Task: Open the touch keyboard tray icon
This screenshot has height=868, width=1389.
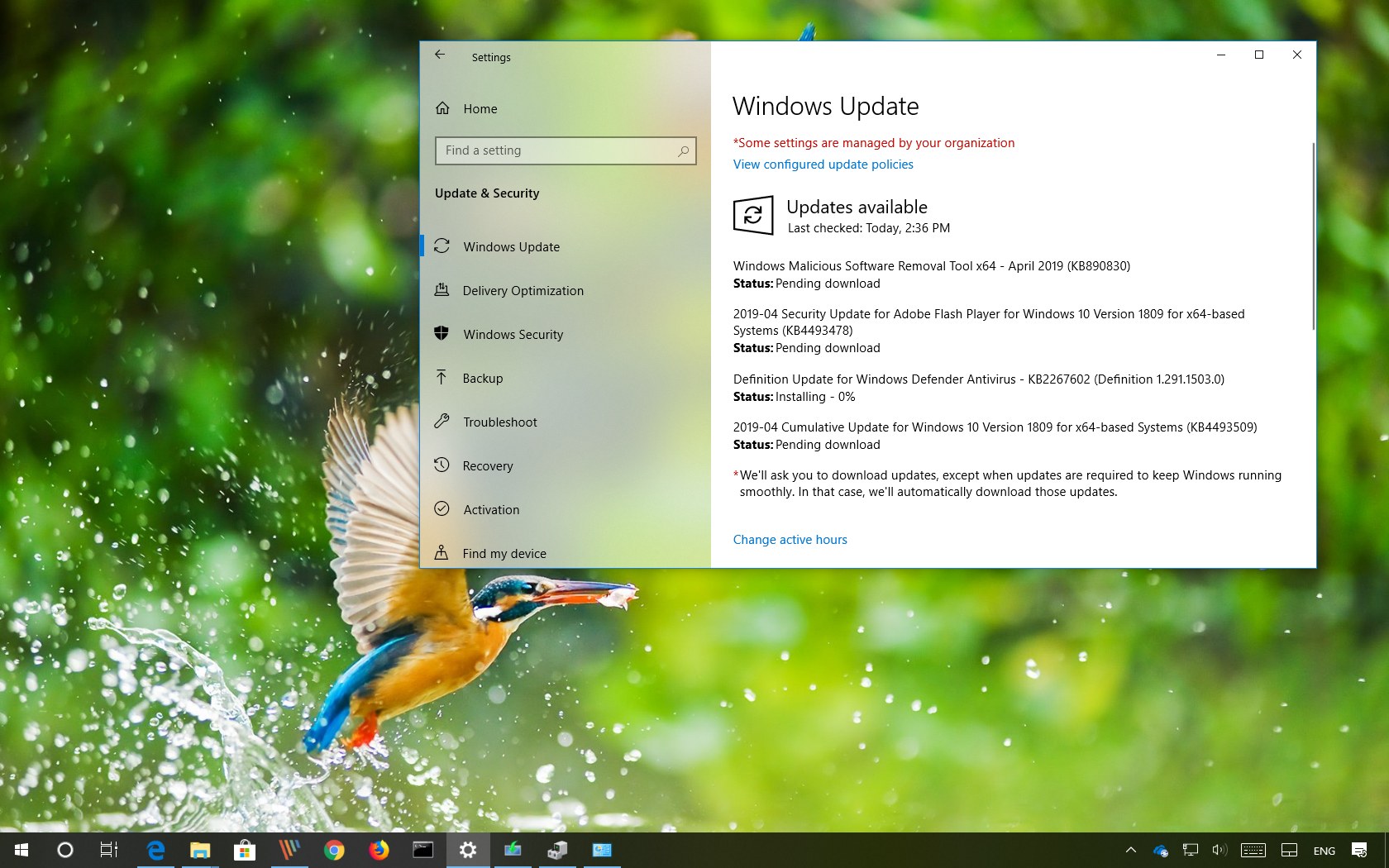Action: coord(1253,850)
